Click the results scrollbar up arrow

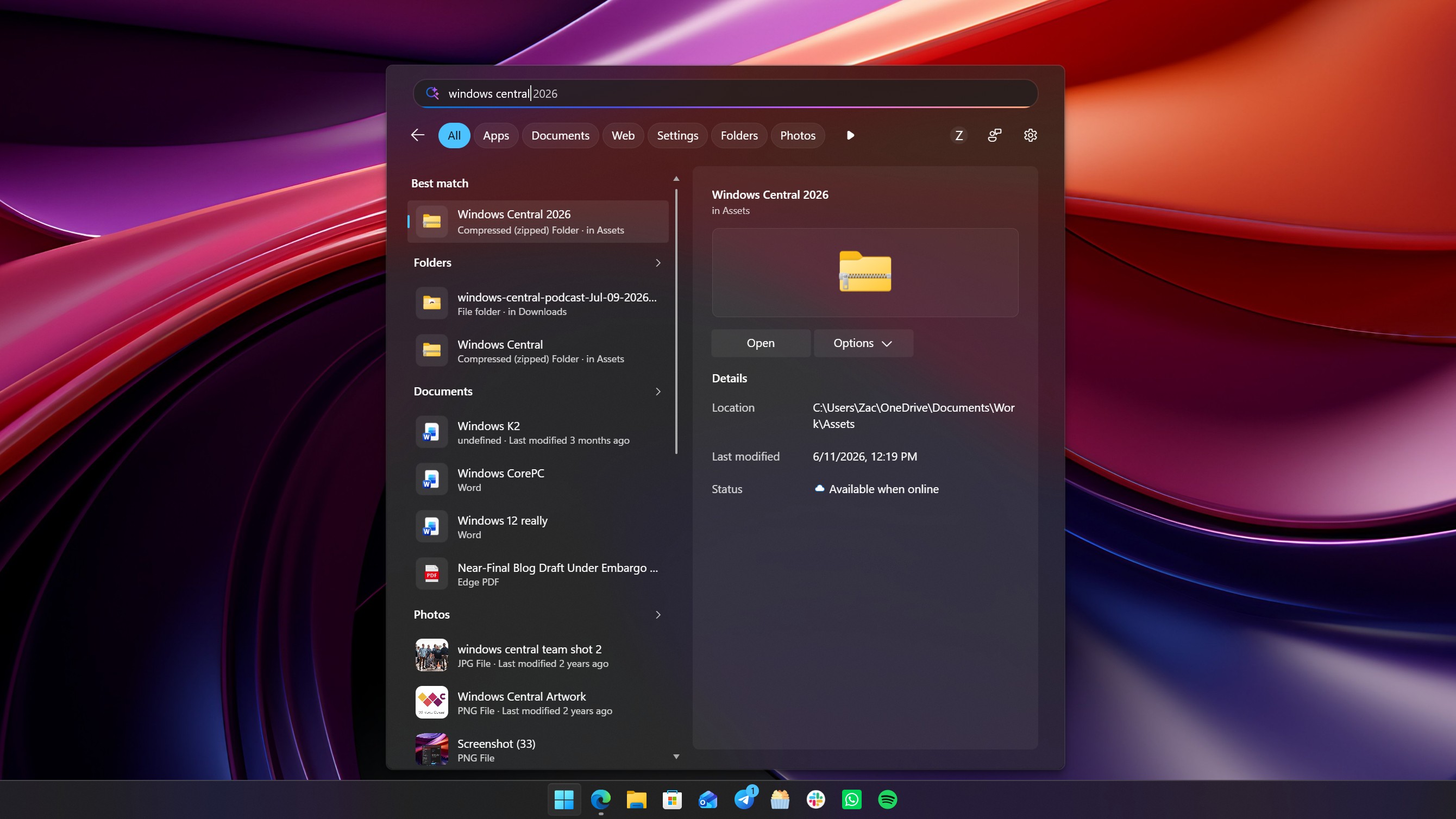[676, 179]
